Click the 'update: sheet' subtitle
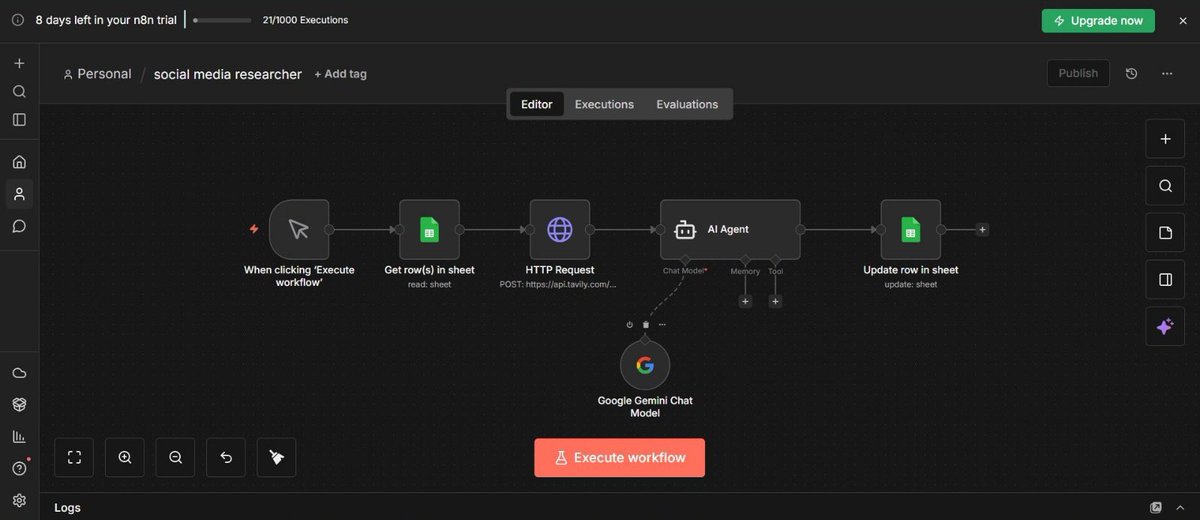 [x=911, y=285]
